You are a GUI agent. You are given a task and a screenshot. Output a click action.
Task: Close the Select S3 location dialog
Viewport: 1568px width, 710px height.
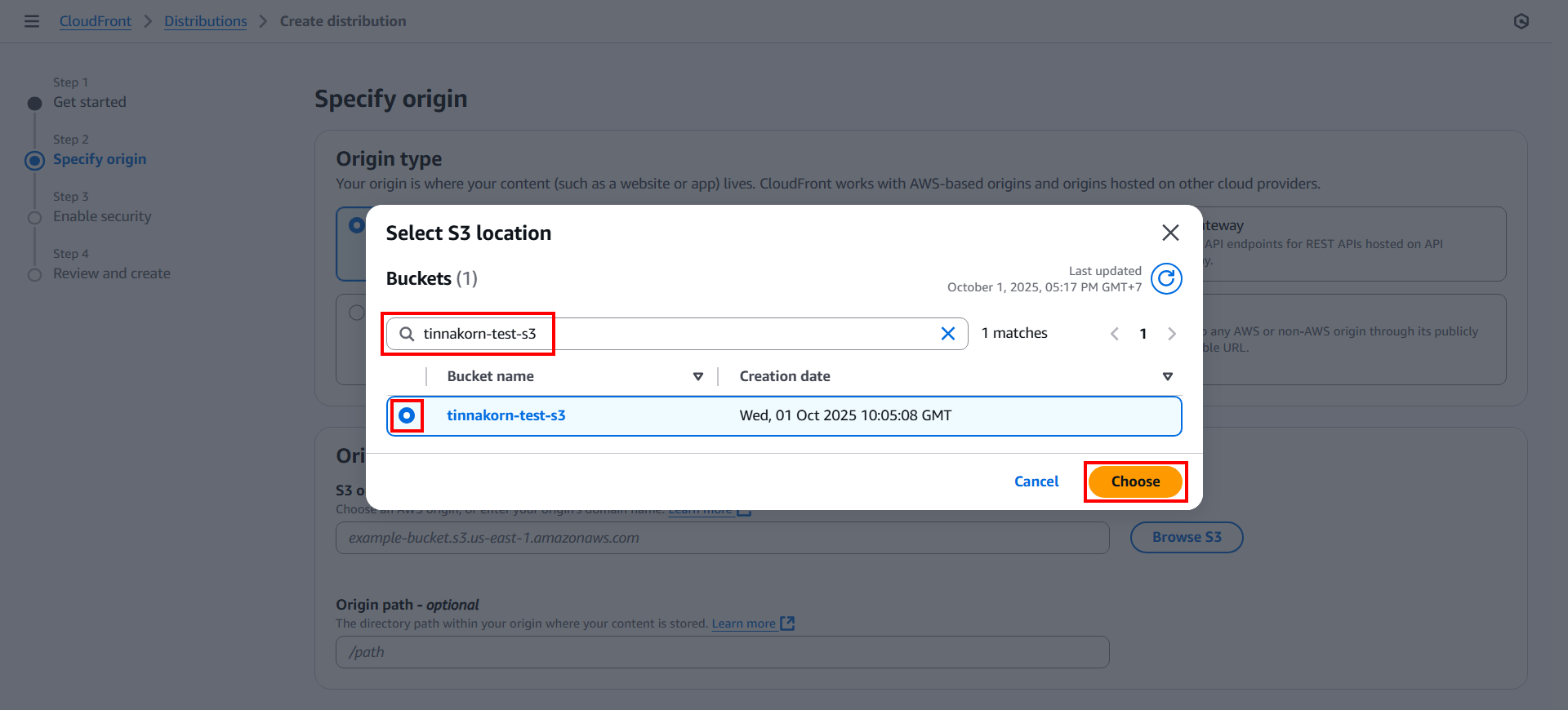tap(1169, 233)
